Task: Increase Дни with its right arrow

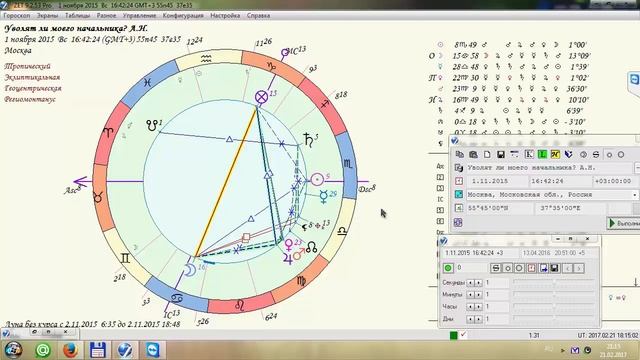Action: tap(478, 319)
